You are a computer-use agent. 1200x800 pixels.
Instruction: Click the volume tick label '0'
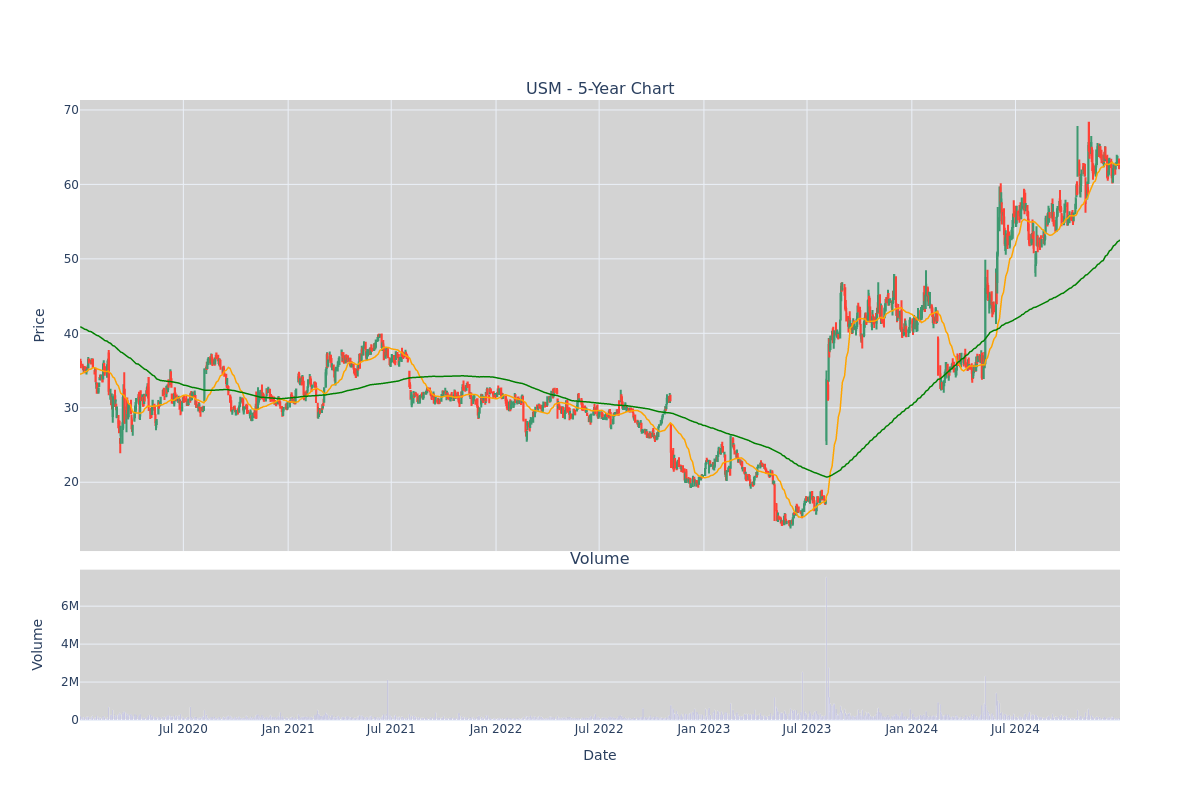(75, 720)
